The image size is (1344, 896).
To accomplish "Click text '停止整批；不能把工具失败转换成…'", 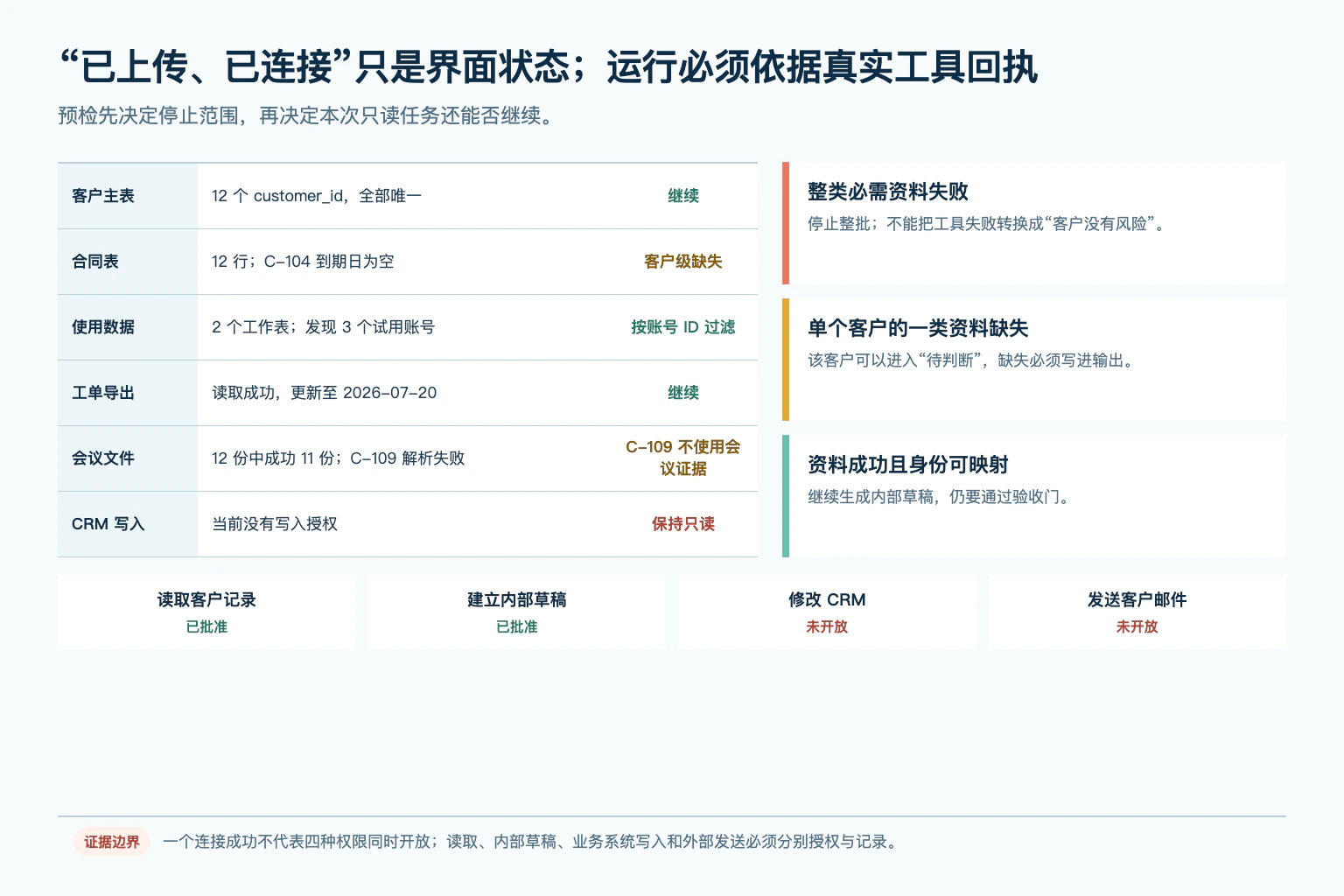I will pos(987,224).
